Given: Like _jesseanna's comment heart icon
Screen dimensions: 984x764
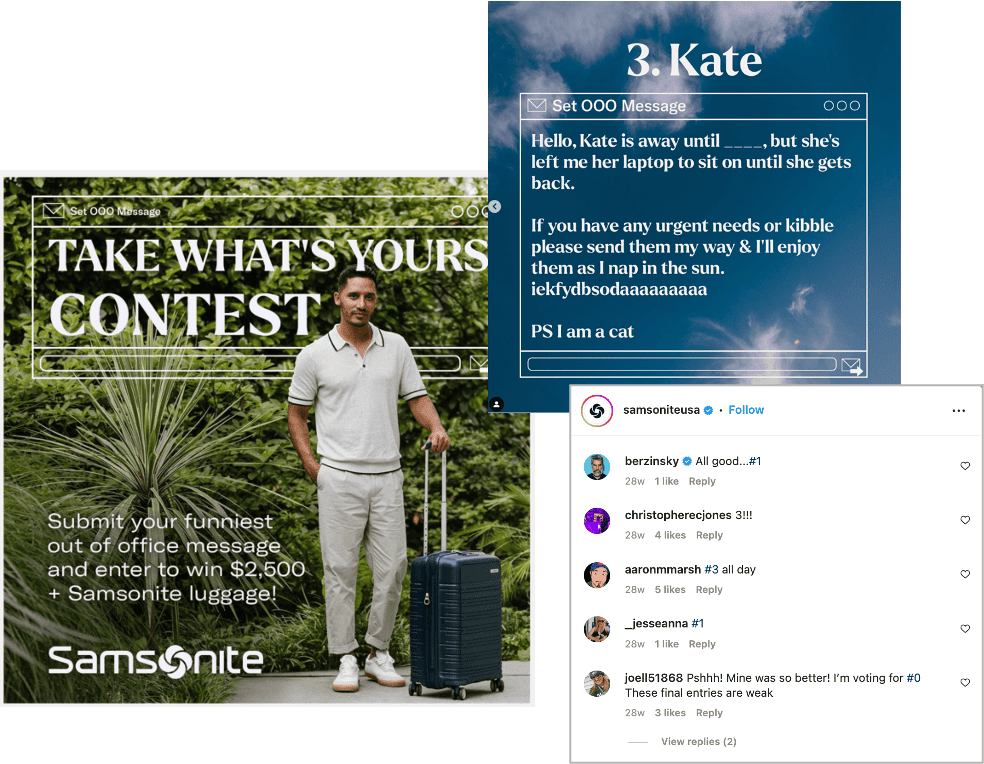Looking at the screenshot, I should coord(965,628).
